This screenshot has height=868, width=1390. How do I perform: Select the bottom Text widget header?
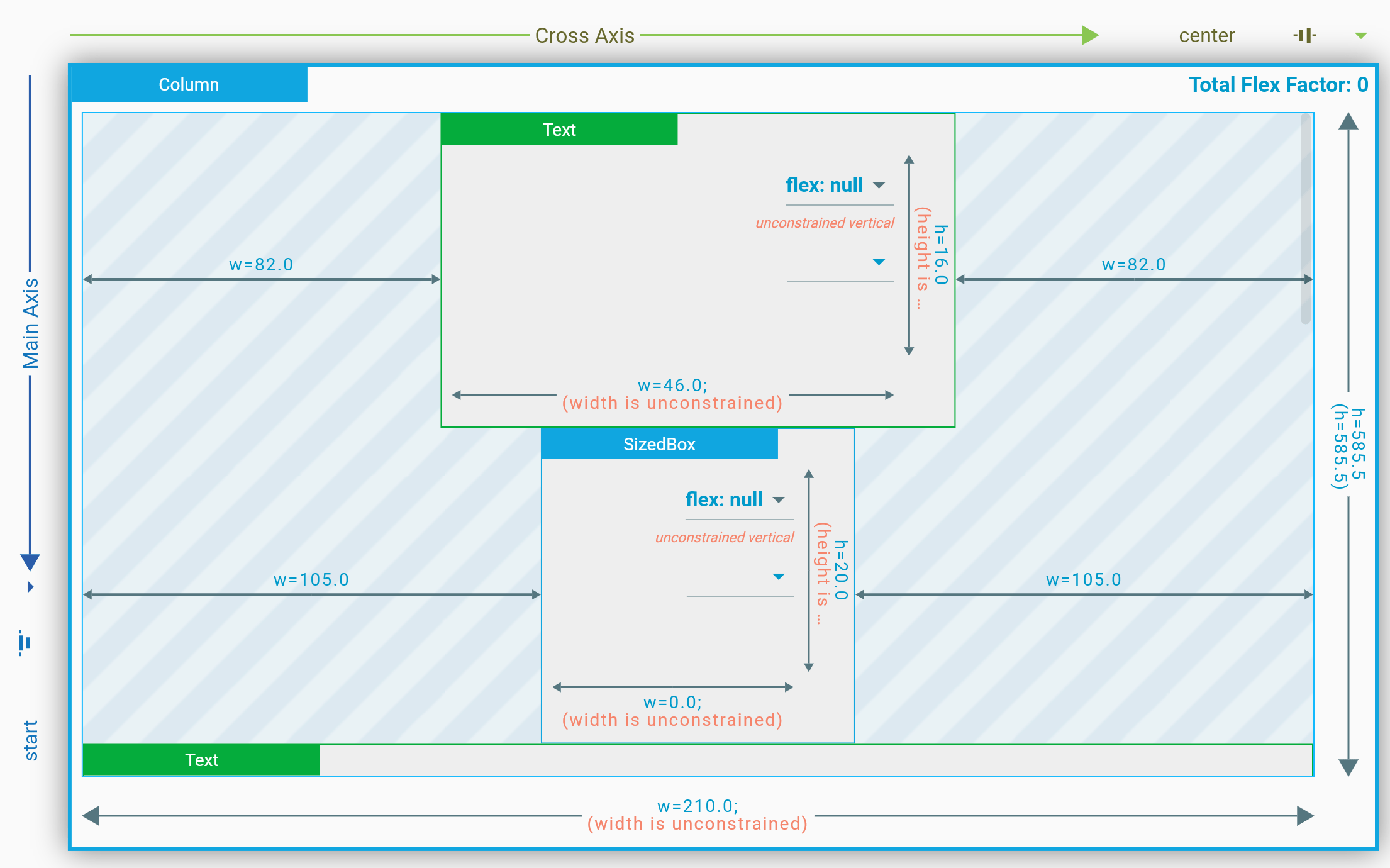pos(201,760)
